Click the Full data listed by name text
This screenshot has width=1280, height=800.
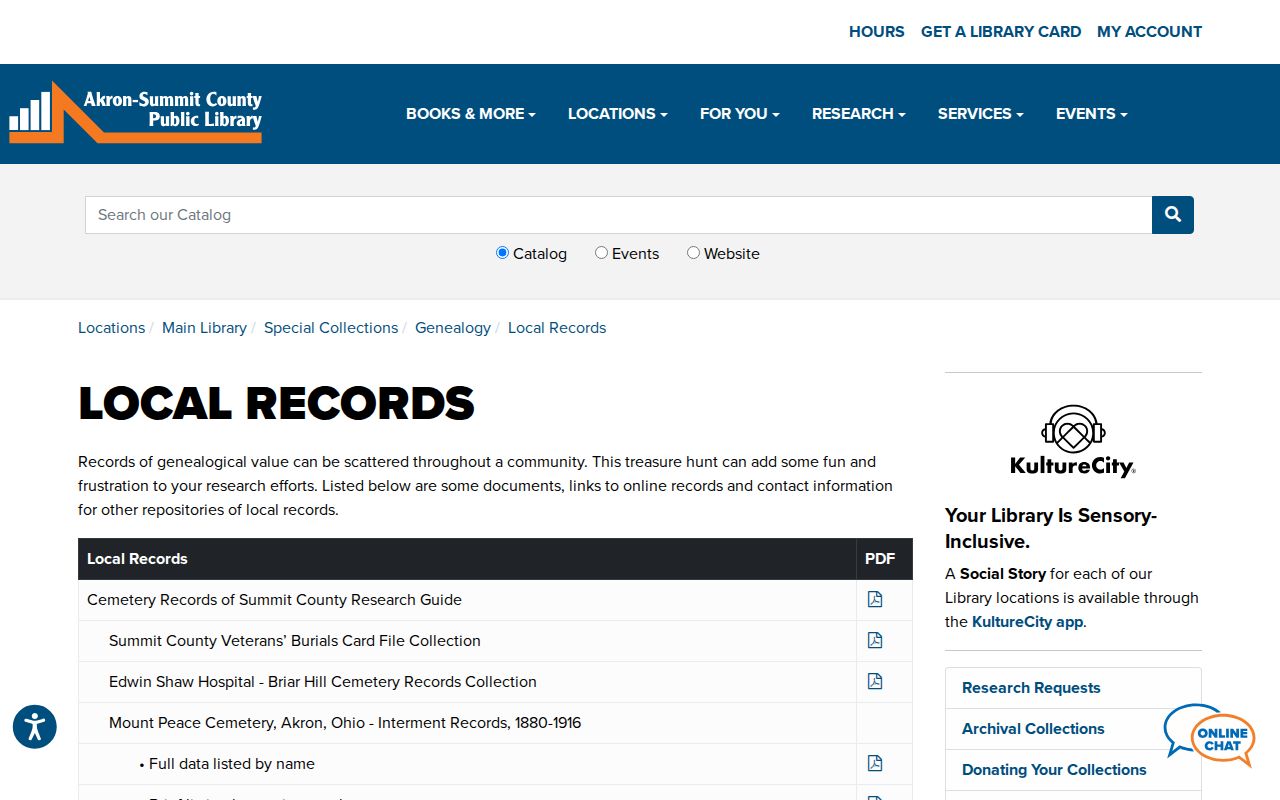pyautogui.click(x=232, y=764)
